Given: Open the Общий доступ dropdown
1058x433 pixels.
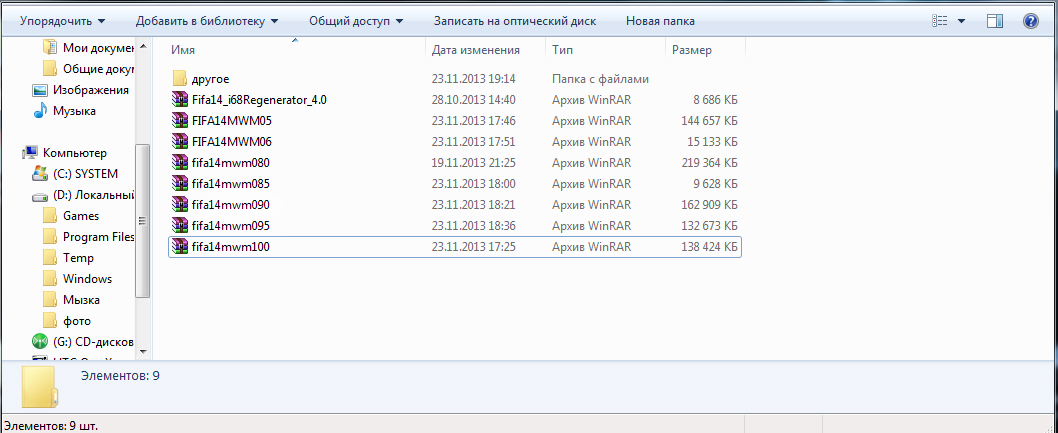Looking at the screenshot, I should 356,21.
